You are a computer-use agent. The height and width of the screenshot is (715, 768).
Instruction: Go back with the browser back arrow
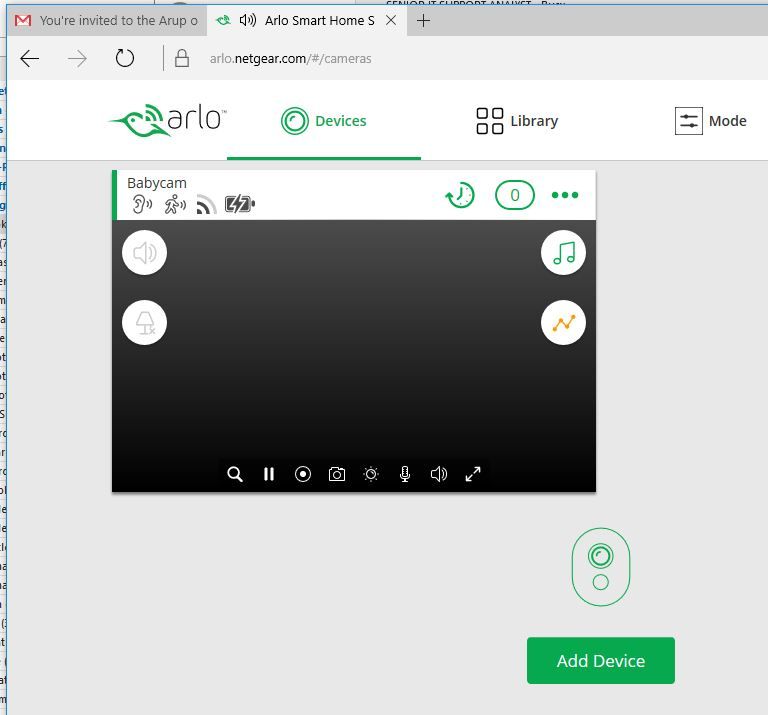(29, 59)
